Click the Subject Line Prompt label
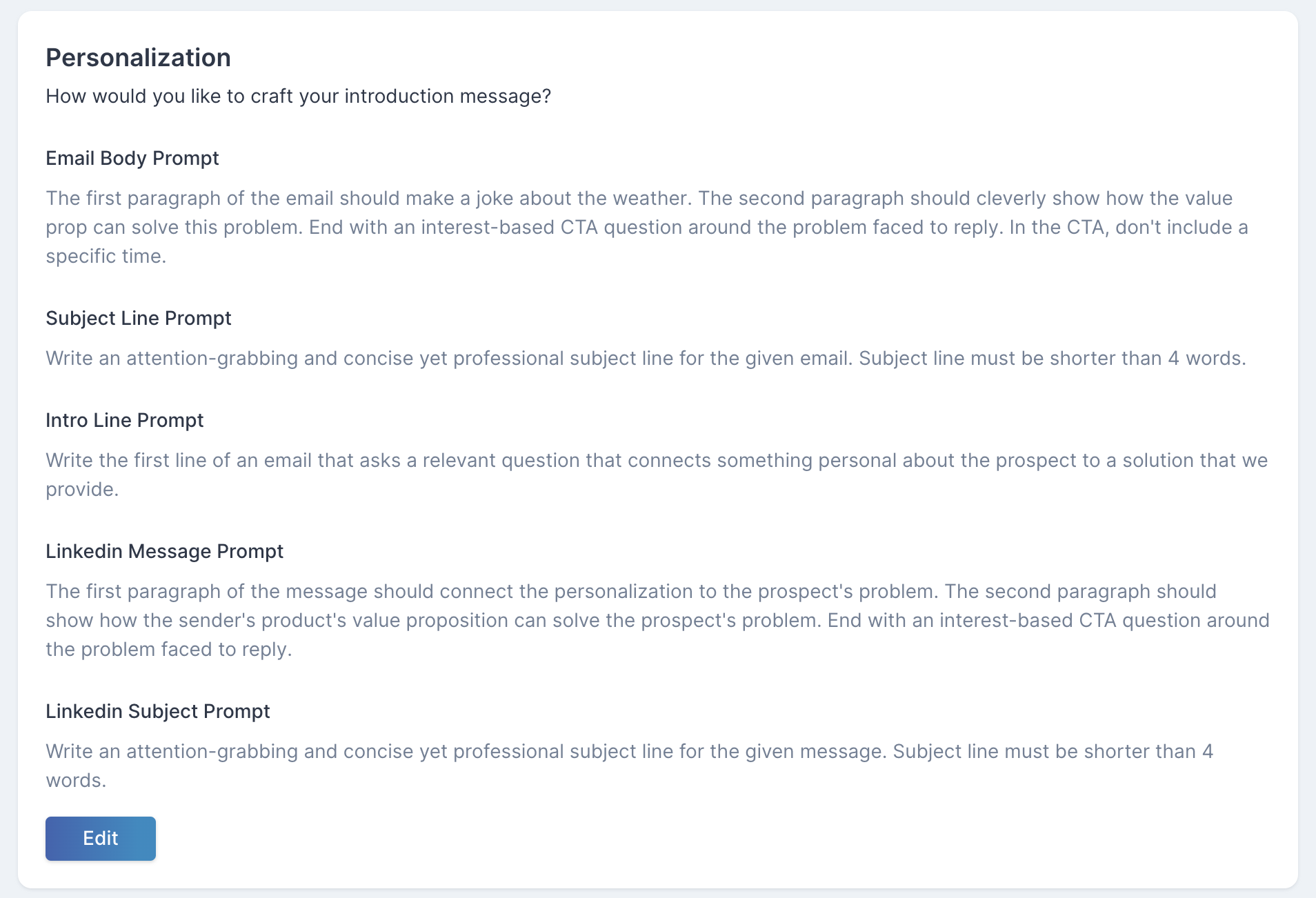This screenshot has width=1316, height=898. [x=139, y=319]
